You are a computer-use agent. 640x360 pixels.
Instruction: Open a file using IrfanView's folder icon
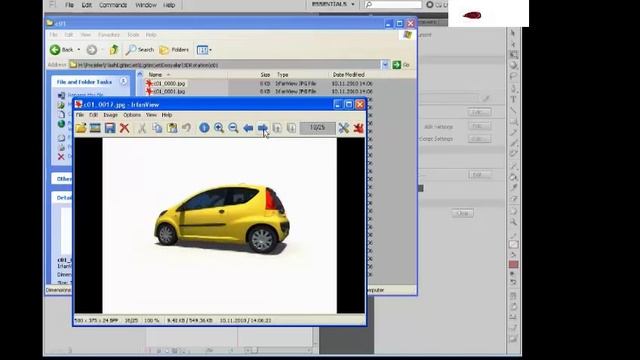coord(81,128)
